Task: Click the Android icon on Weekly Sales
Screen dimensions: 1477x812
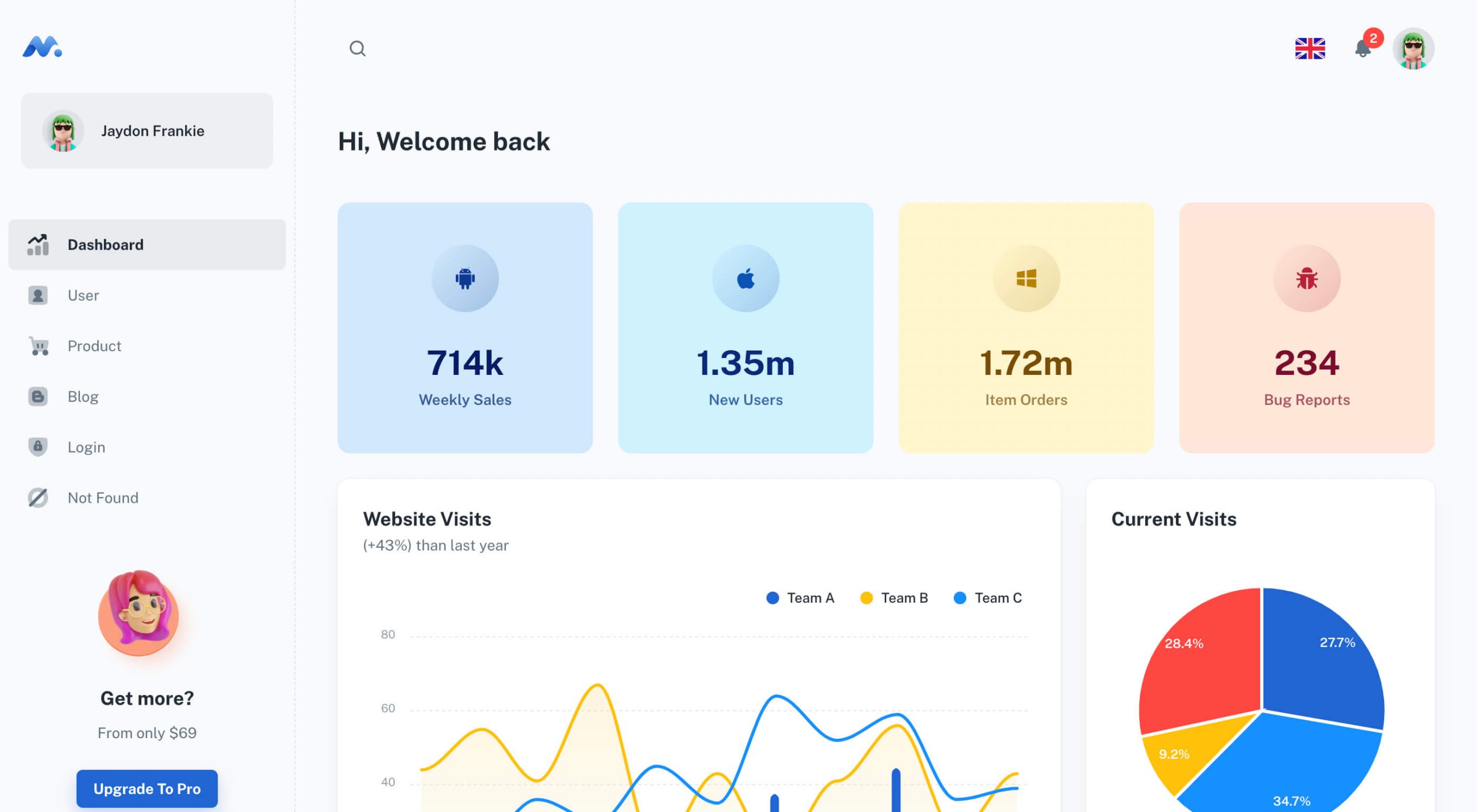Action: [465, 279]
